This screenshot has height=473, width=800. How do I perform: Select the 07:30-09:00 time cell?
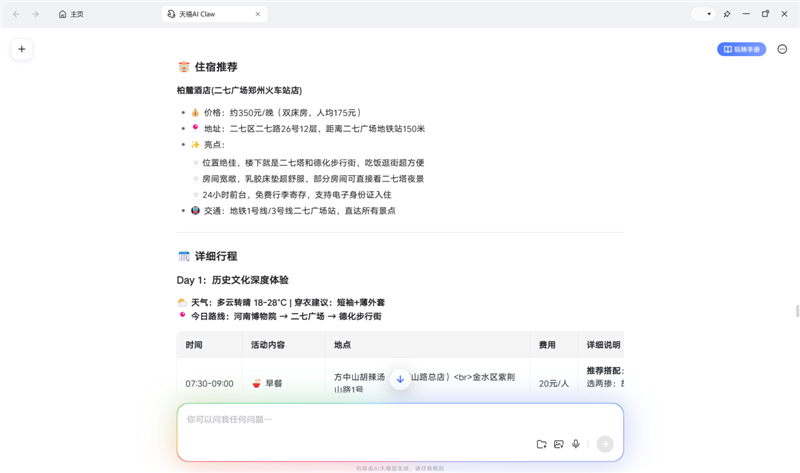[x=209, y=383]
